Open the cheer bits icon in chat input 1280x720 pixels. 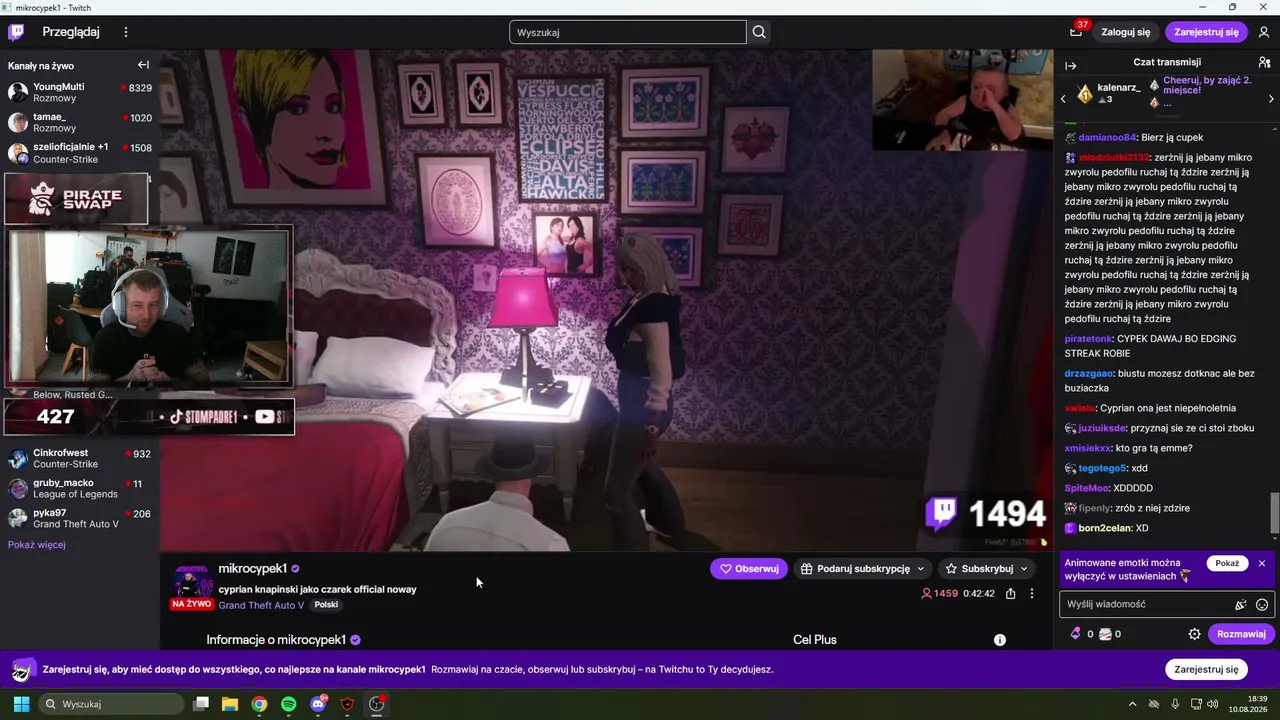[1240, 604]
